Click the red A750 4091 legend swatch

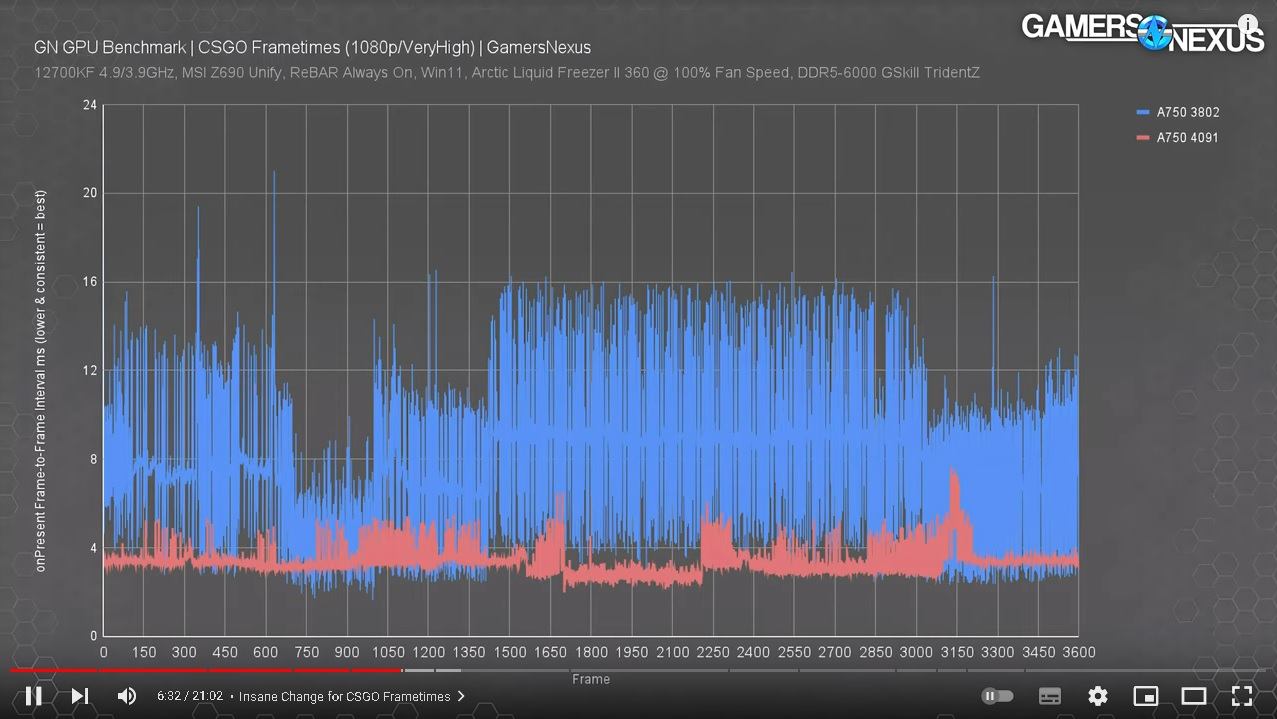pyautogui.click(x=1143, y=138)
